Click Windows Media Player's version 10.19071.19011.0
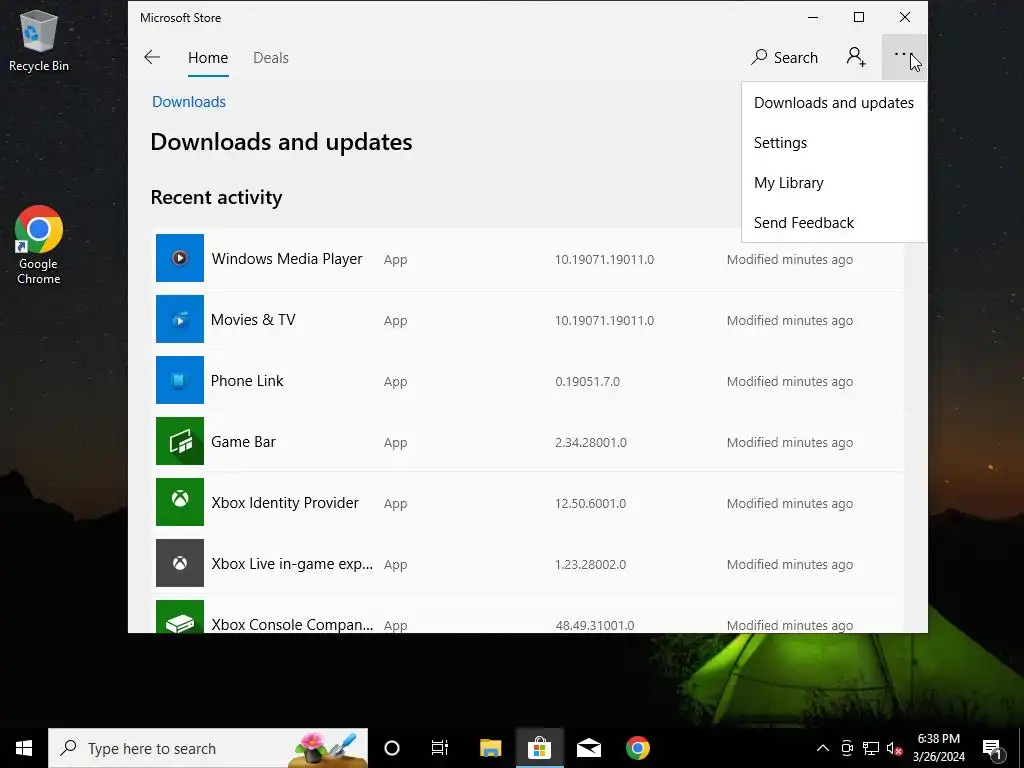1024x768 pixels. (x=605, y=260)
